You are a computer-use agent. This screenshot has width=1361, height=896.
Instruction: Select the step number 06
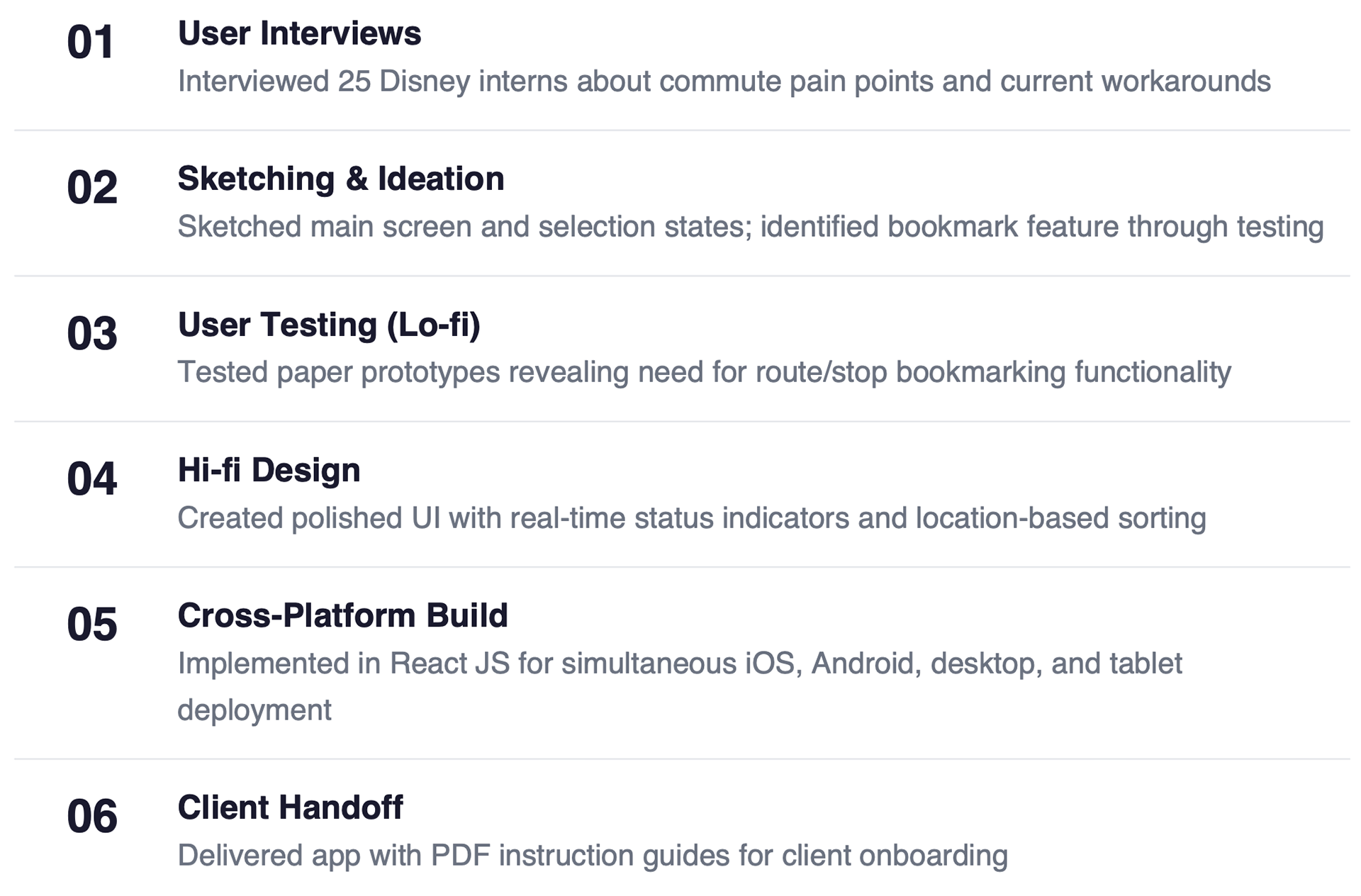point(92,817)
